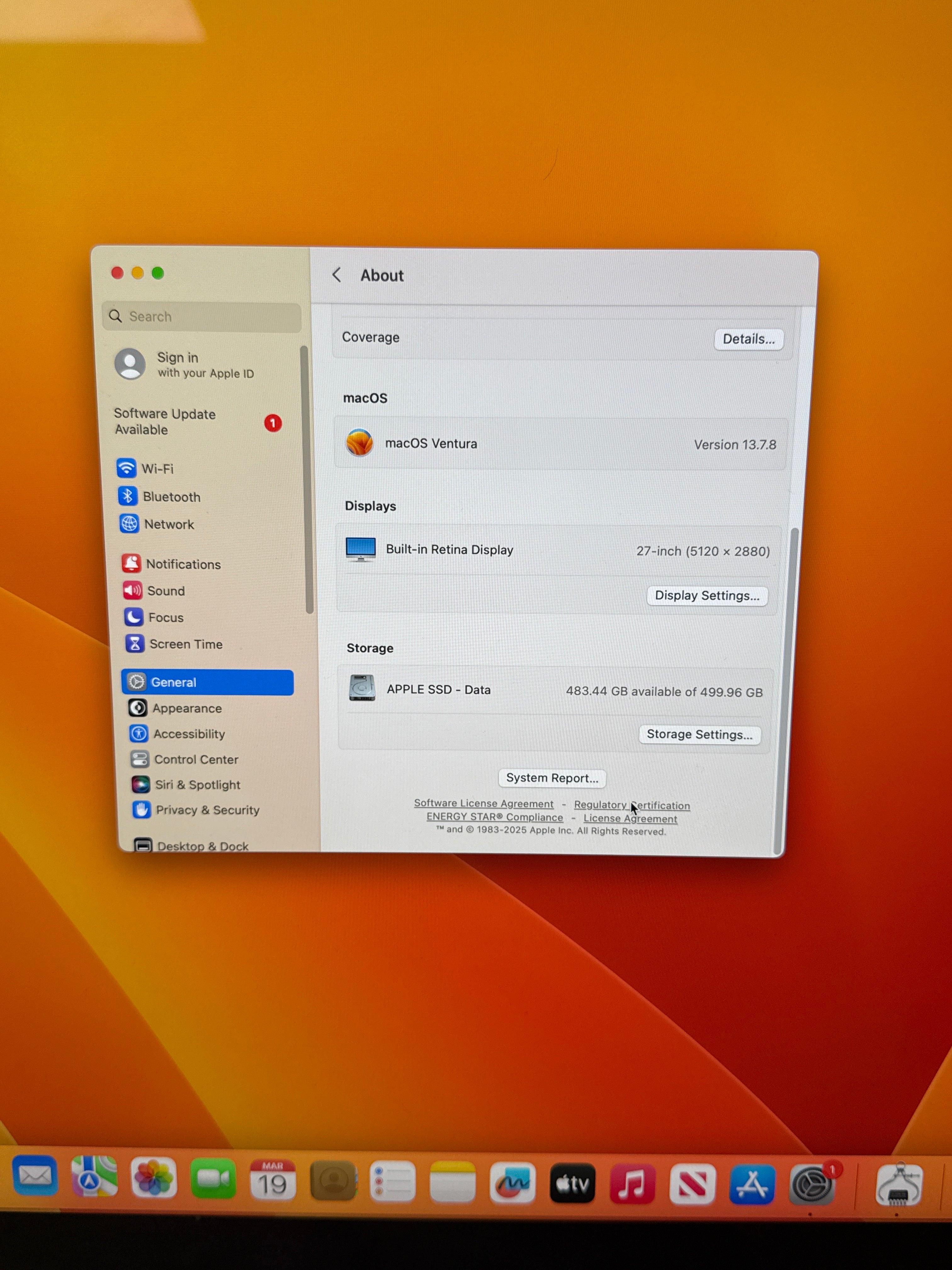Click 483.44 GB available of 499.96 GB
This screenshot has height=1270, width=952.
tap(665, 692)
